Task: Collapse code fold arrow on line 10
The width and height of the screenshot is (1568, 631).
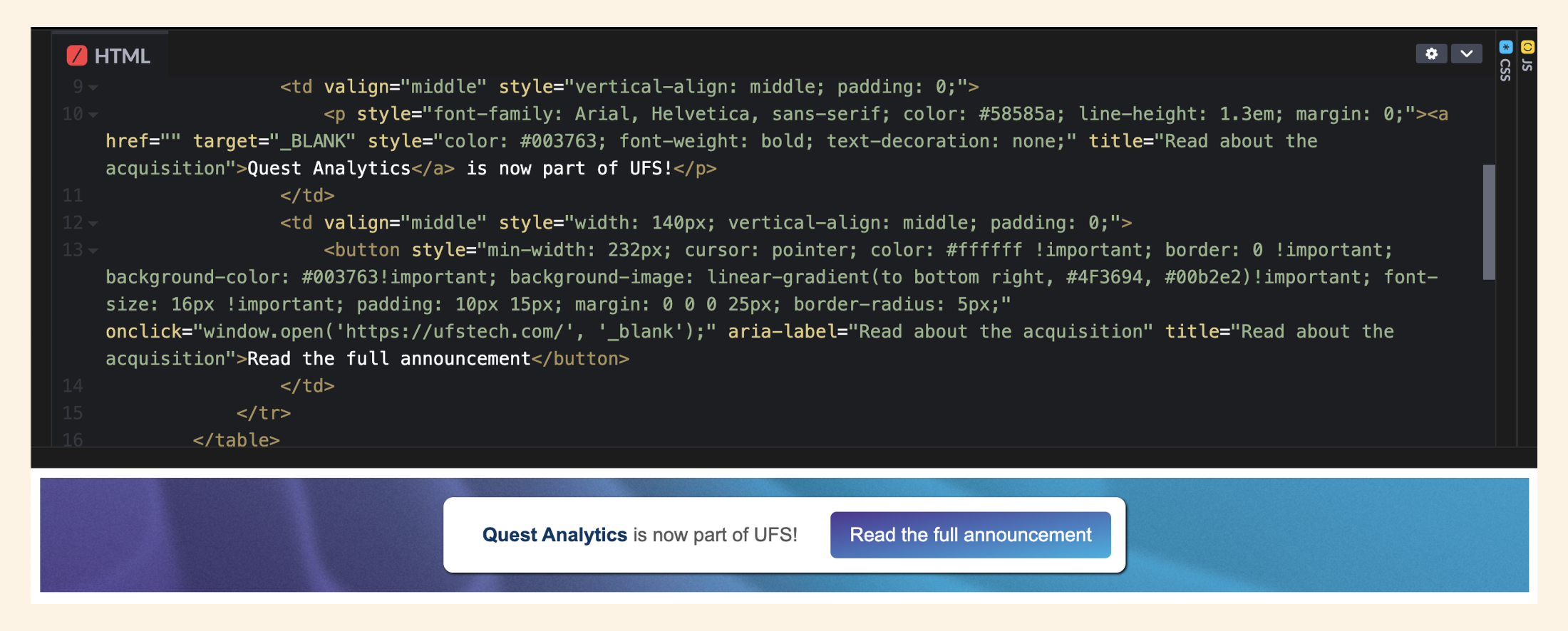Action: pos(93,115)
